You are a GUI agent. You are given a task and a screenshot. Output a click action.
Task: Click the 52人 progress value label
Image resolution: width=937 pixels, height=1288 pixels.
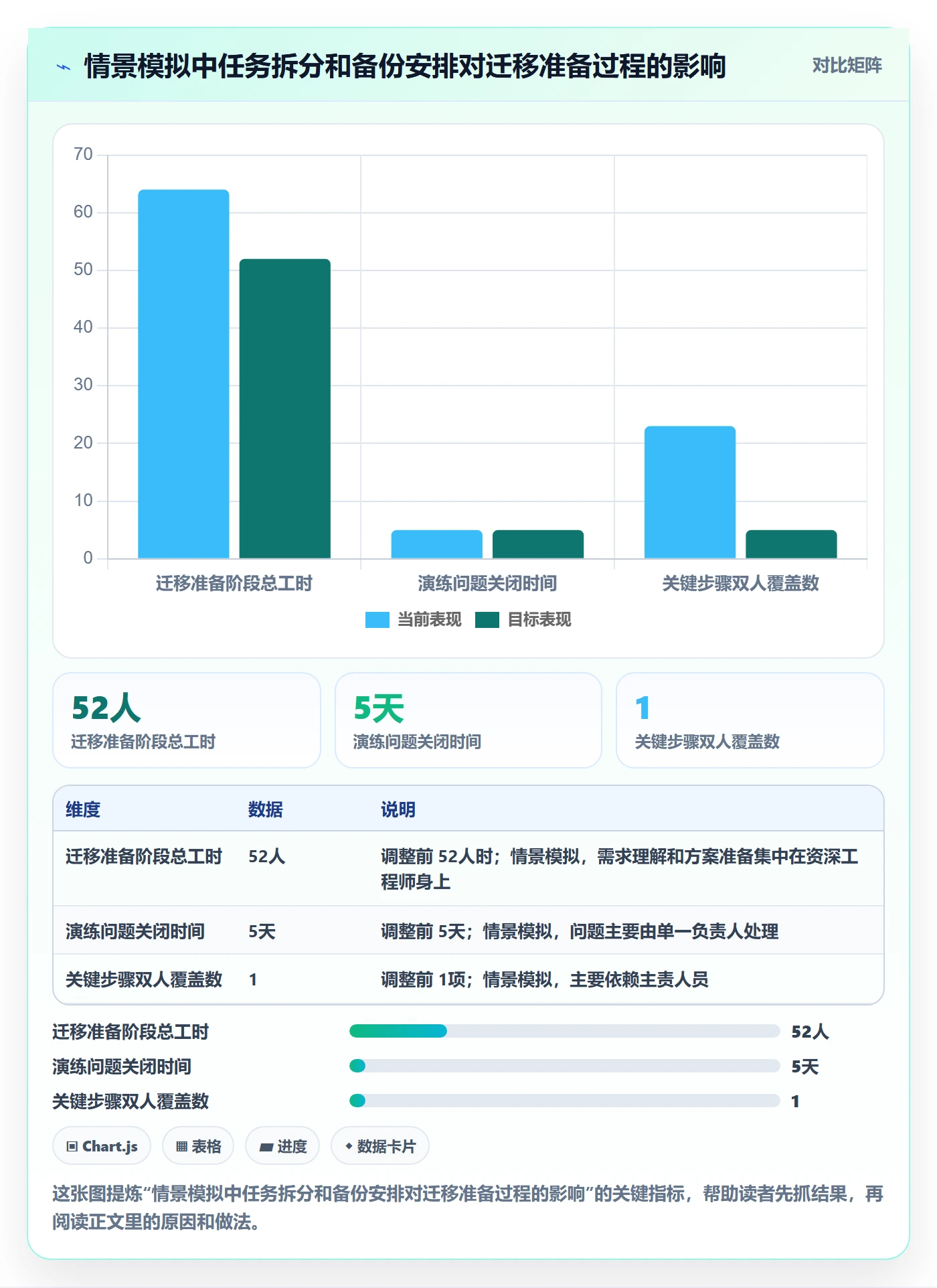coord(811,1032)
